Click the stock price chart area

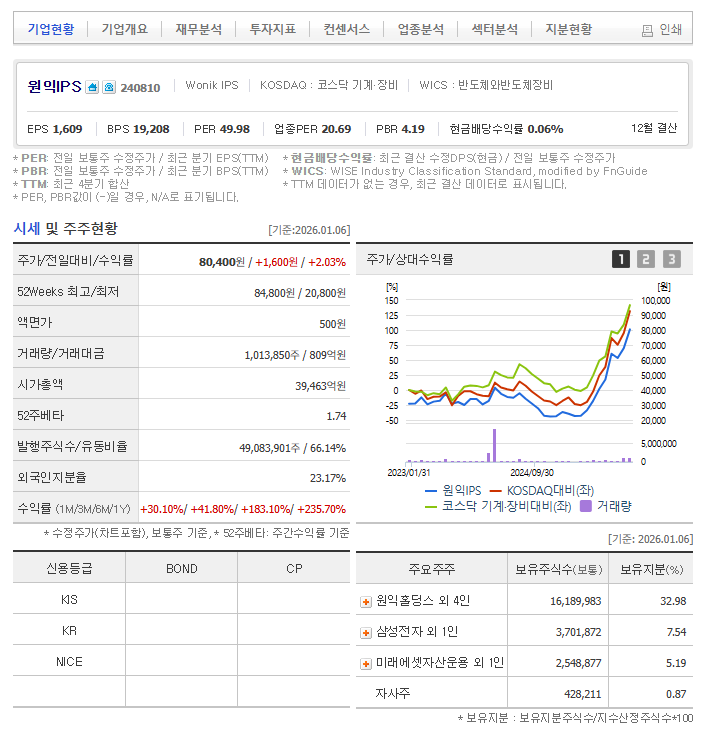click(519, 360)
